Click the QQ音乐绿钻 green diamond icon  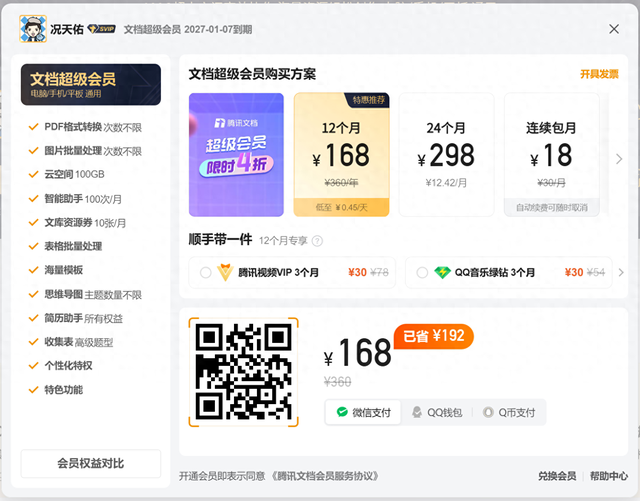pos(442,272)
